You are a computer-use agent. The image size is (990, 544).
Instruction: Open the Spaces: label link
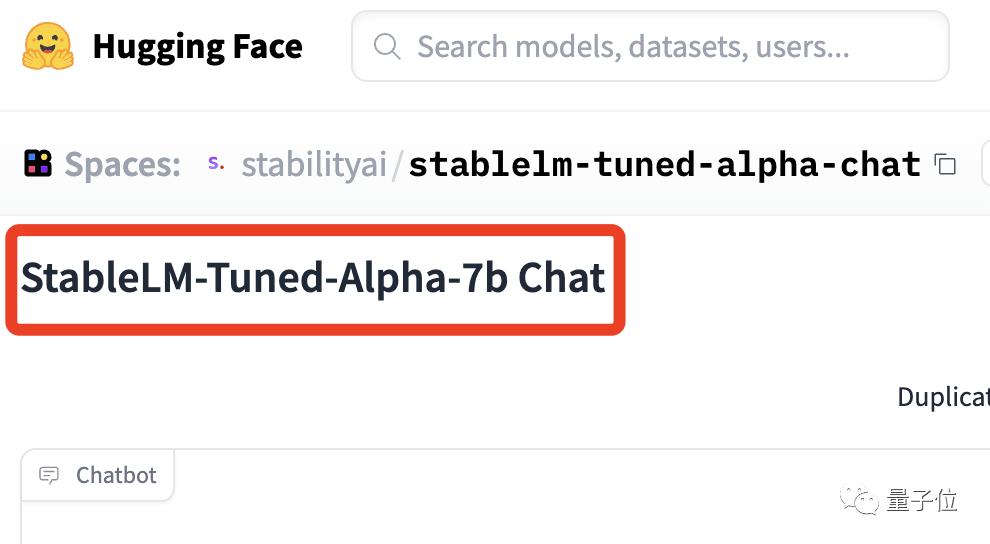[x=122, y=165]
